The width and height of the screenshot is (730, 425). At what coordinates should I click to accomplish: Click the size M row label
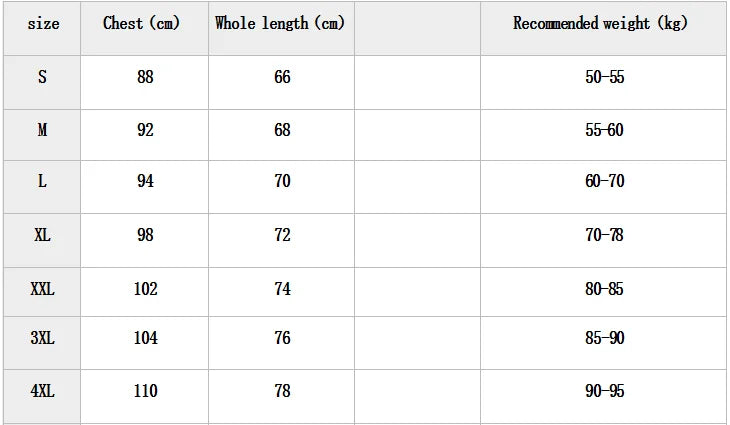coord(42,130)
